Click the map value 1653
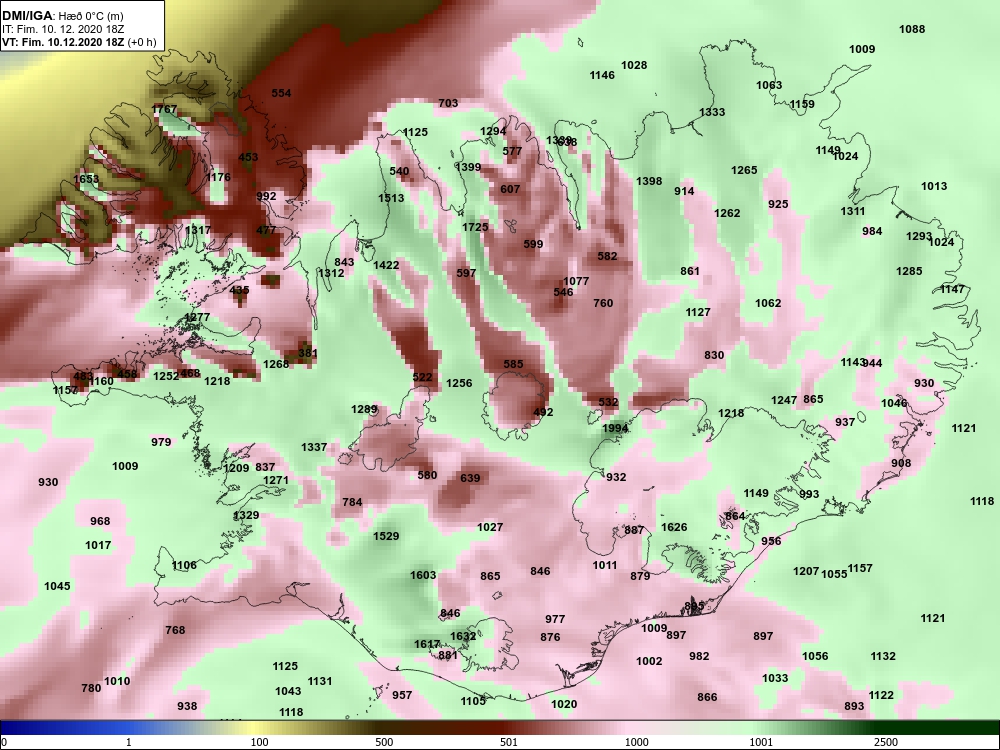 click(86, 179)
